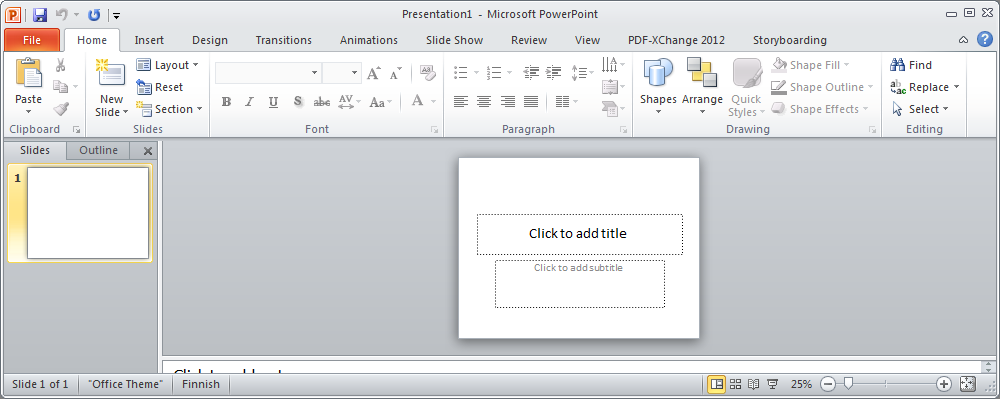Click the 25% zoom level
Screen dimensions: 1000x399
[801, 384]
